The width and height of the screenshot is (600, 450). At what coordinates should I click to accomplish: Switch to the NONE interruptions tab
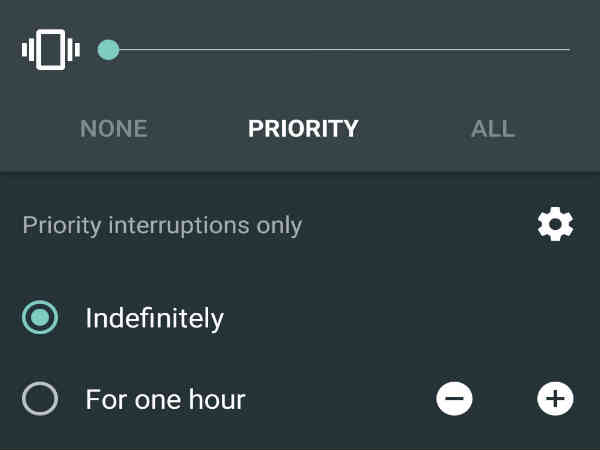[x=114, y=129]
